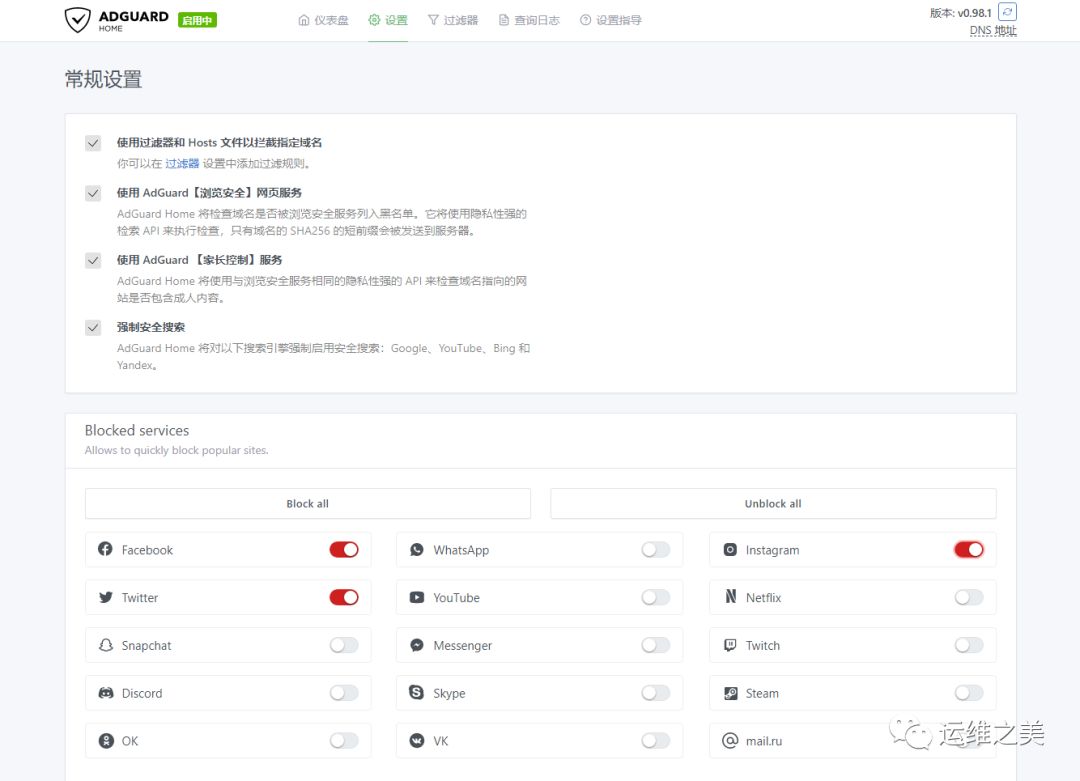This screenshot has width=1080, height=781.
Task: Click the VK service icon
Action: [x=417, y=740]
